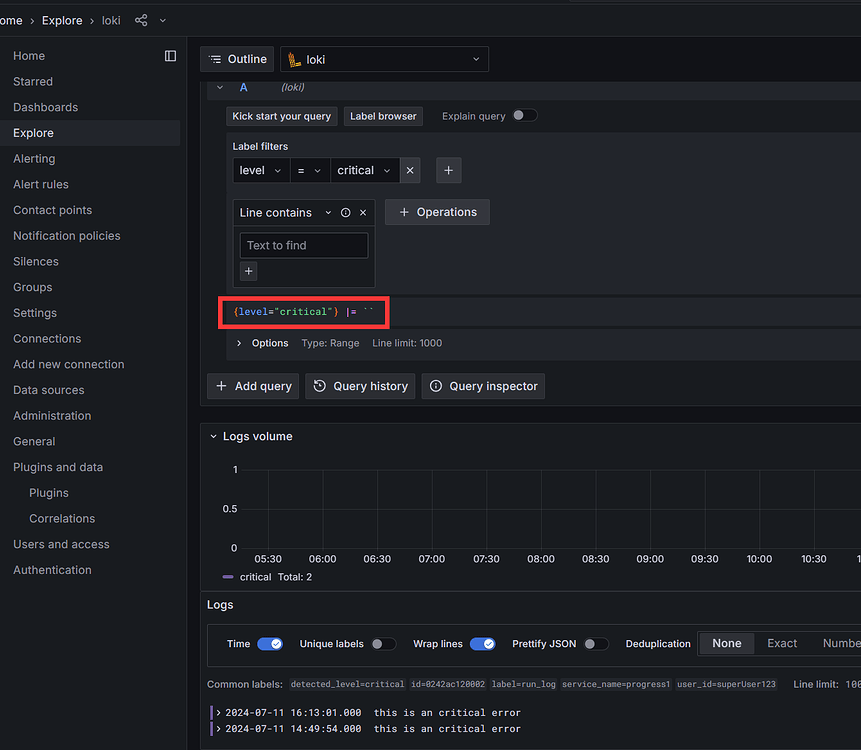Viewport: 861px width, 750px height.
Task: Click the info icon beside Line contains
Action: (x=343, y=212)
